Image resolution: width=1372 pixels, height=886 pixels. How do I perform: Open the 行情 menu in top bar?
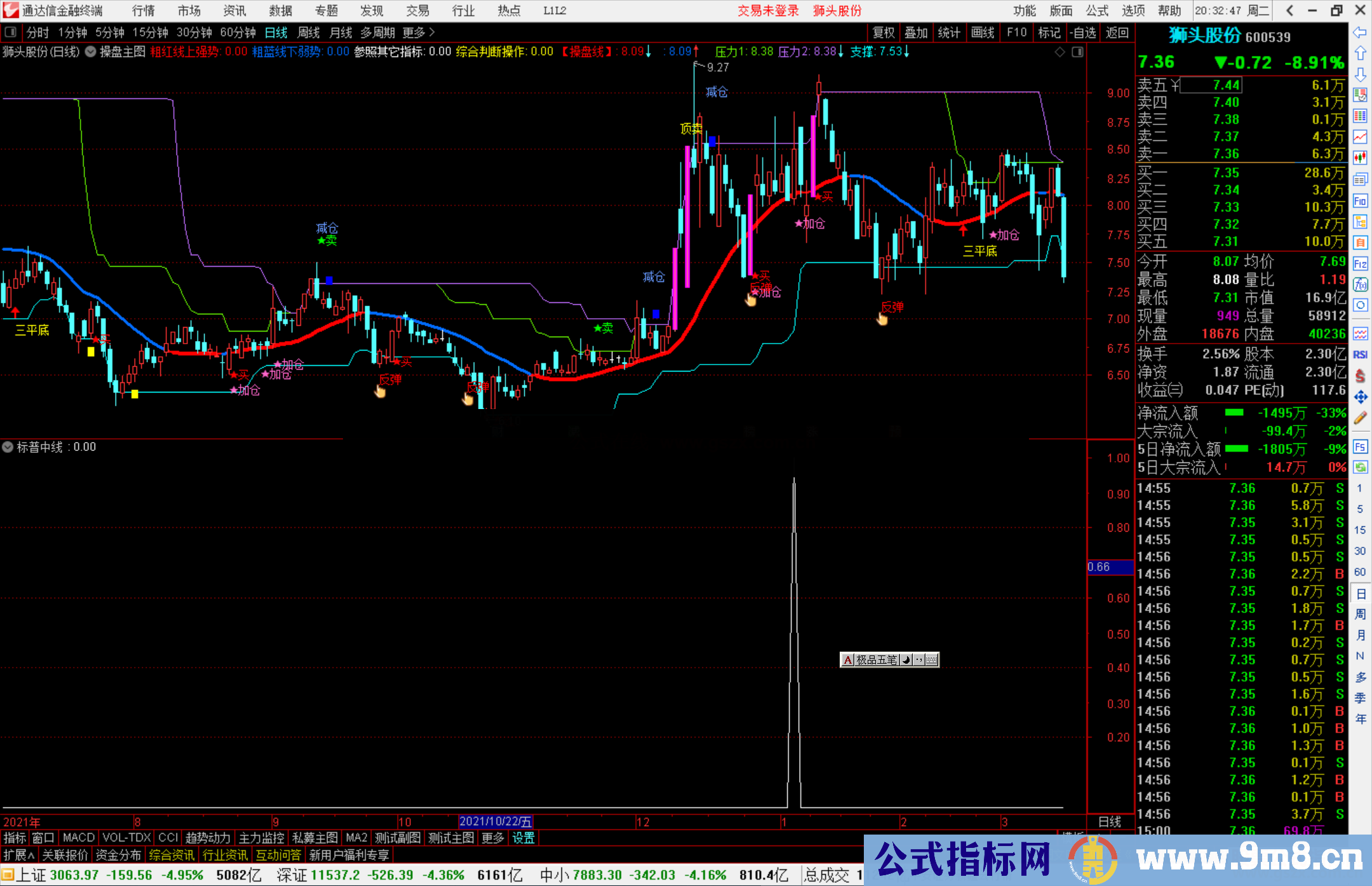[x=144, y=11]
